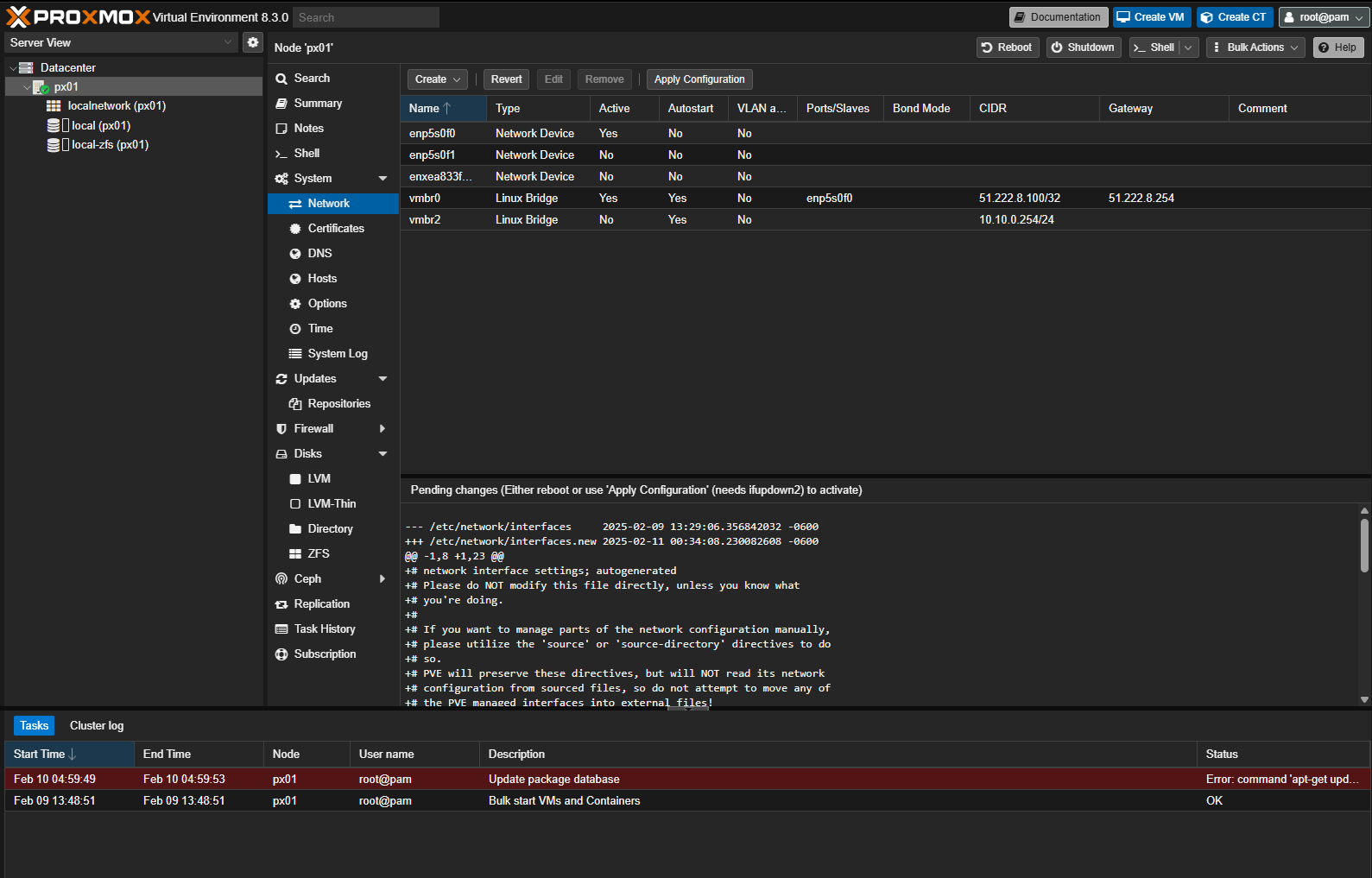Click the pending changes vertical scrollbar
The image size is (1372, 878).
1364,546
